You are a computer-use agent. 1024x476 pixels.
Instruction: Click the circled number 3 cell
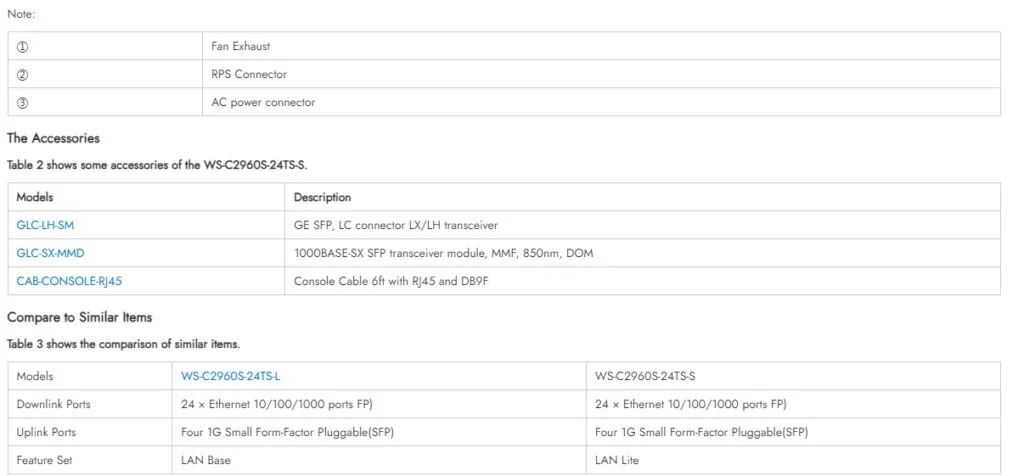click(24, 102)
